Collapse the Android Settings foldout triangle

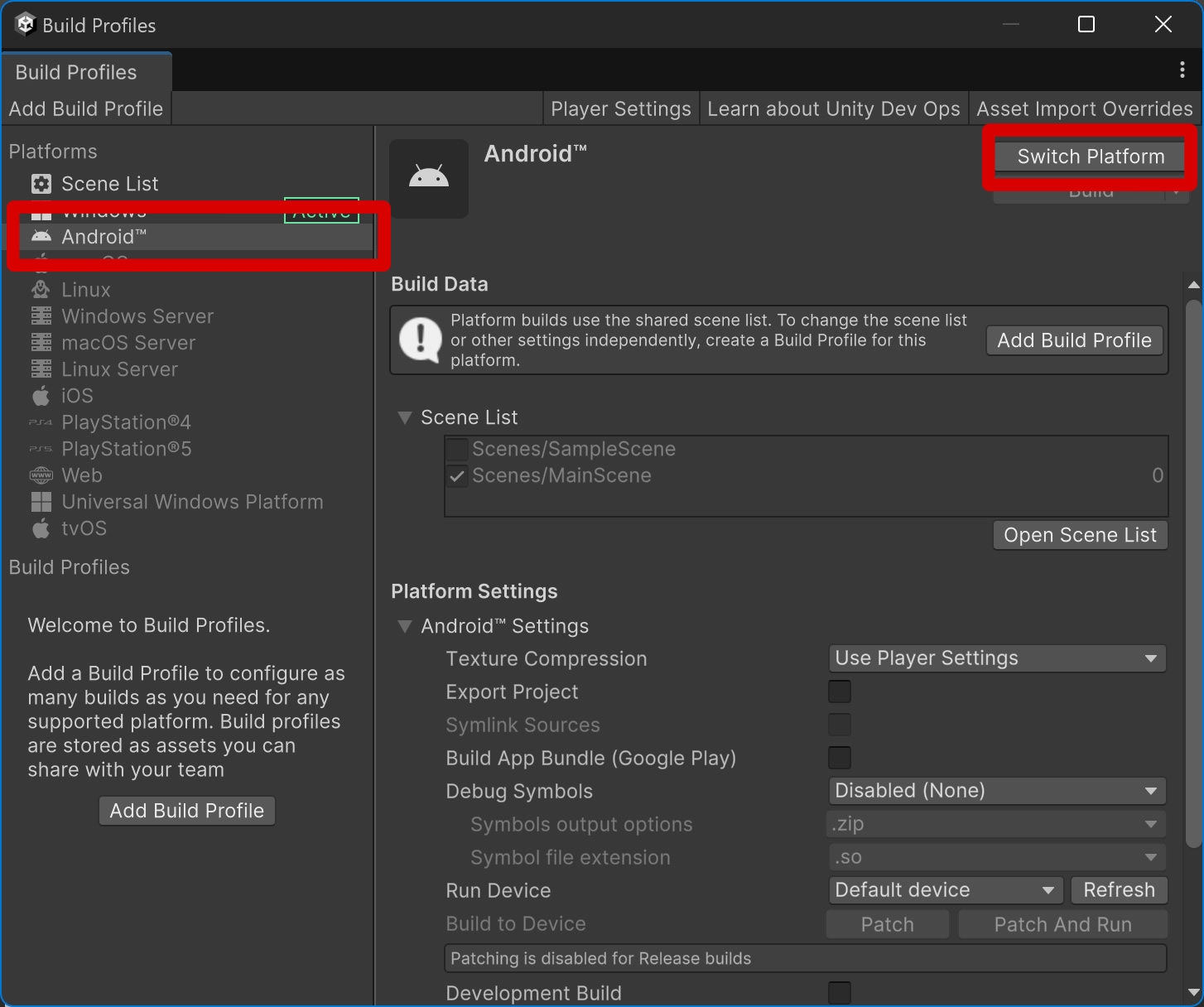405,626
